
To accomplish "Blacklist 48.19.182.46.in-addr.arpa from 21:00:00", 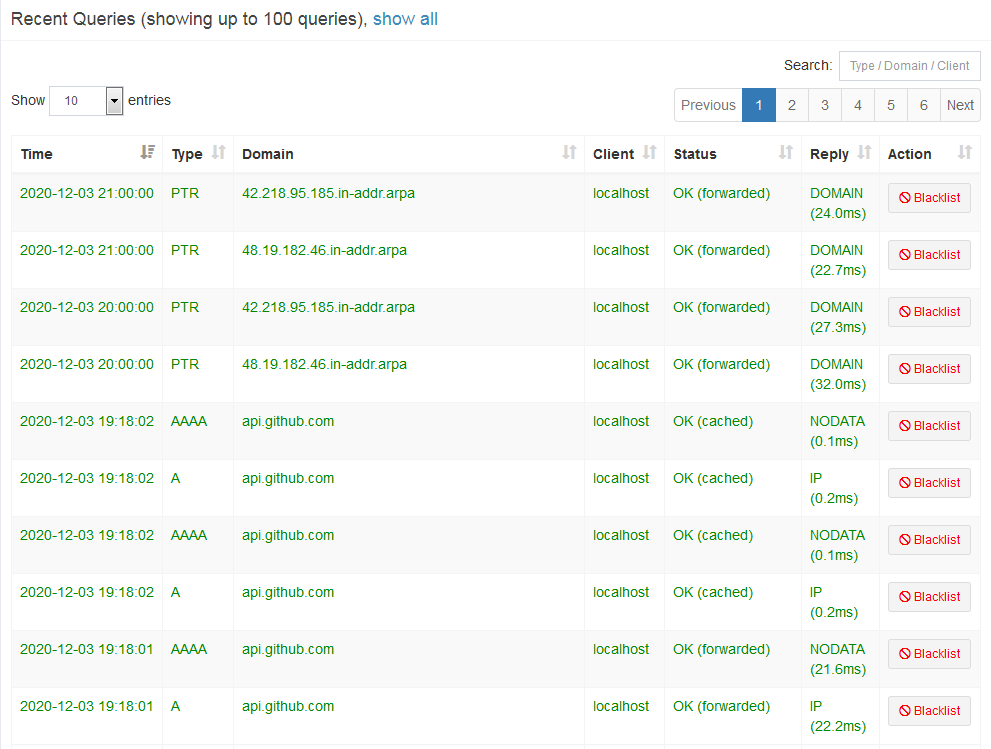I will coord(929,255).
